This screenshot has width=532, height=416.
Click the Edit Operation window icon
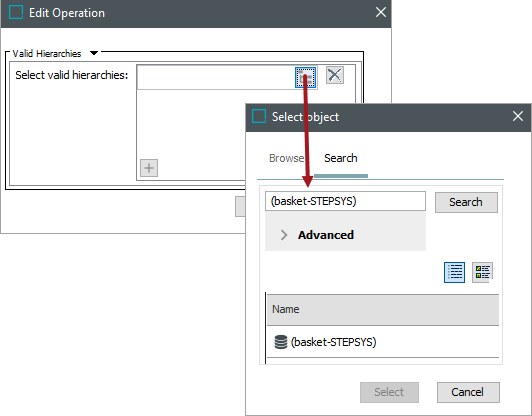click(x=16, y=13)
